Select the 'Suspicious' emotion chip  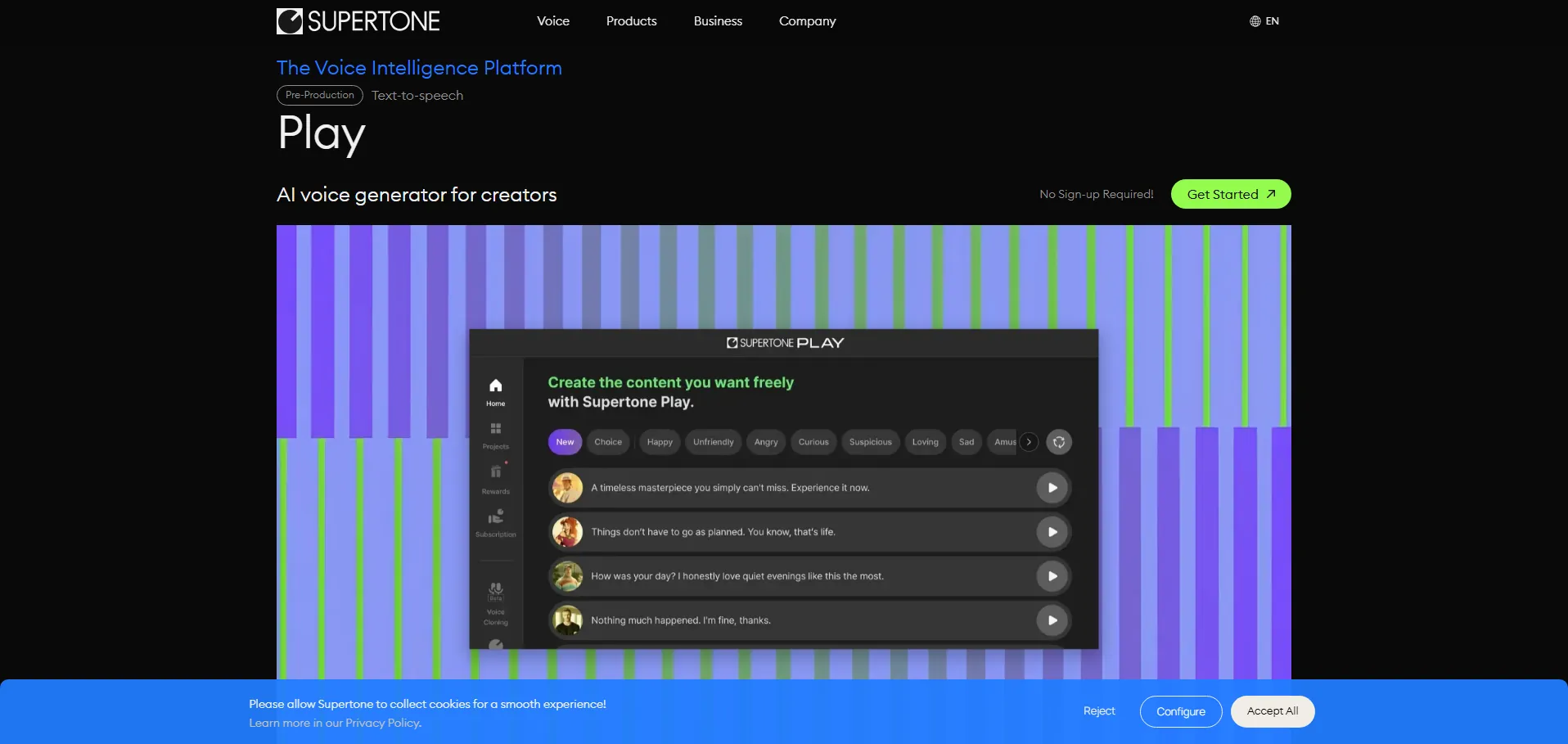point(870,442)
